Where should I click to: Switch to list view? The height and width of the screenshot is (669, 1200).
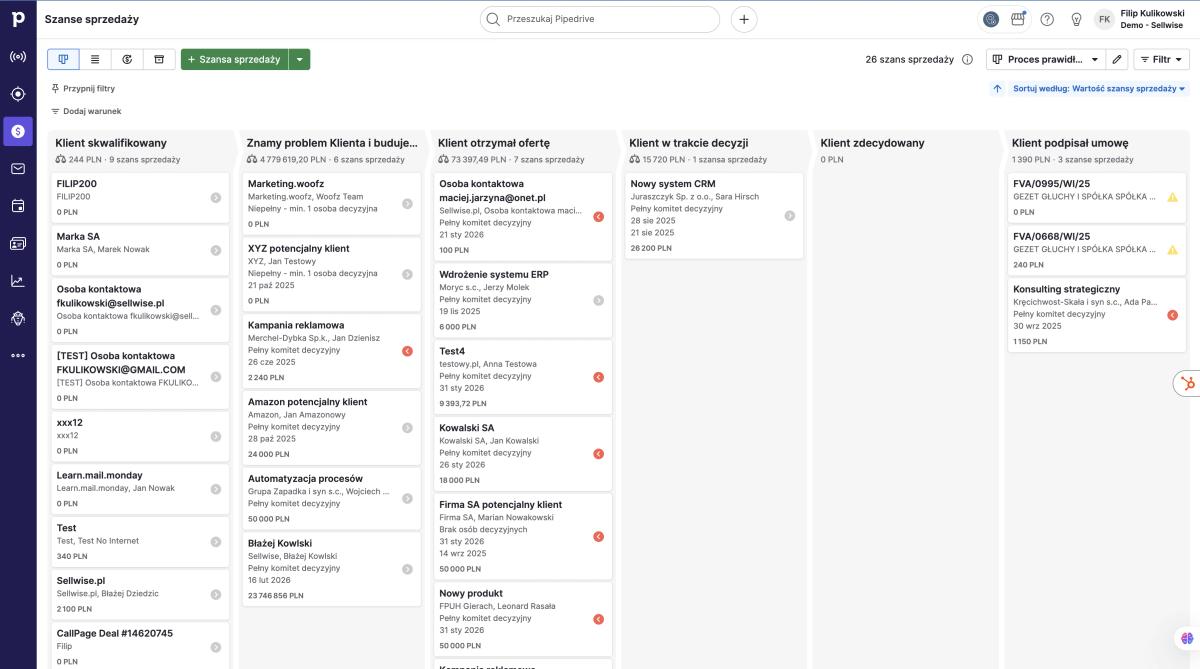pyautogui.click(x=95, y=60)
